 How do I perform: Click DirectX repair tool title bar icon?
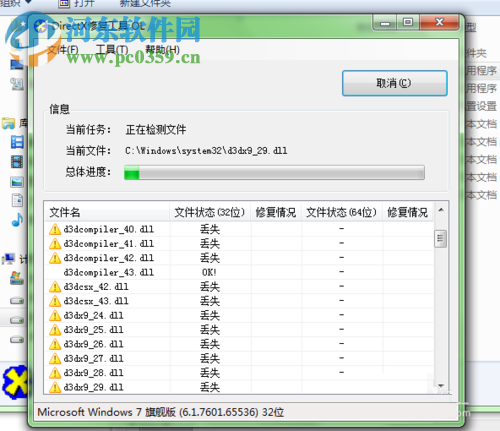click(x=41, y=26)
